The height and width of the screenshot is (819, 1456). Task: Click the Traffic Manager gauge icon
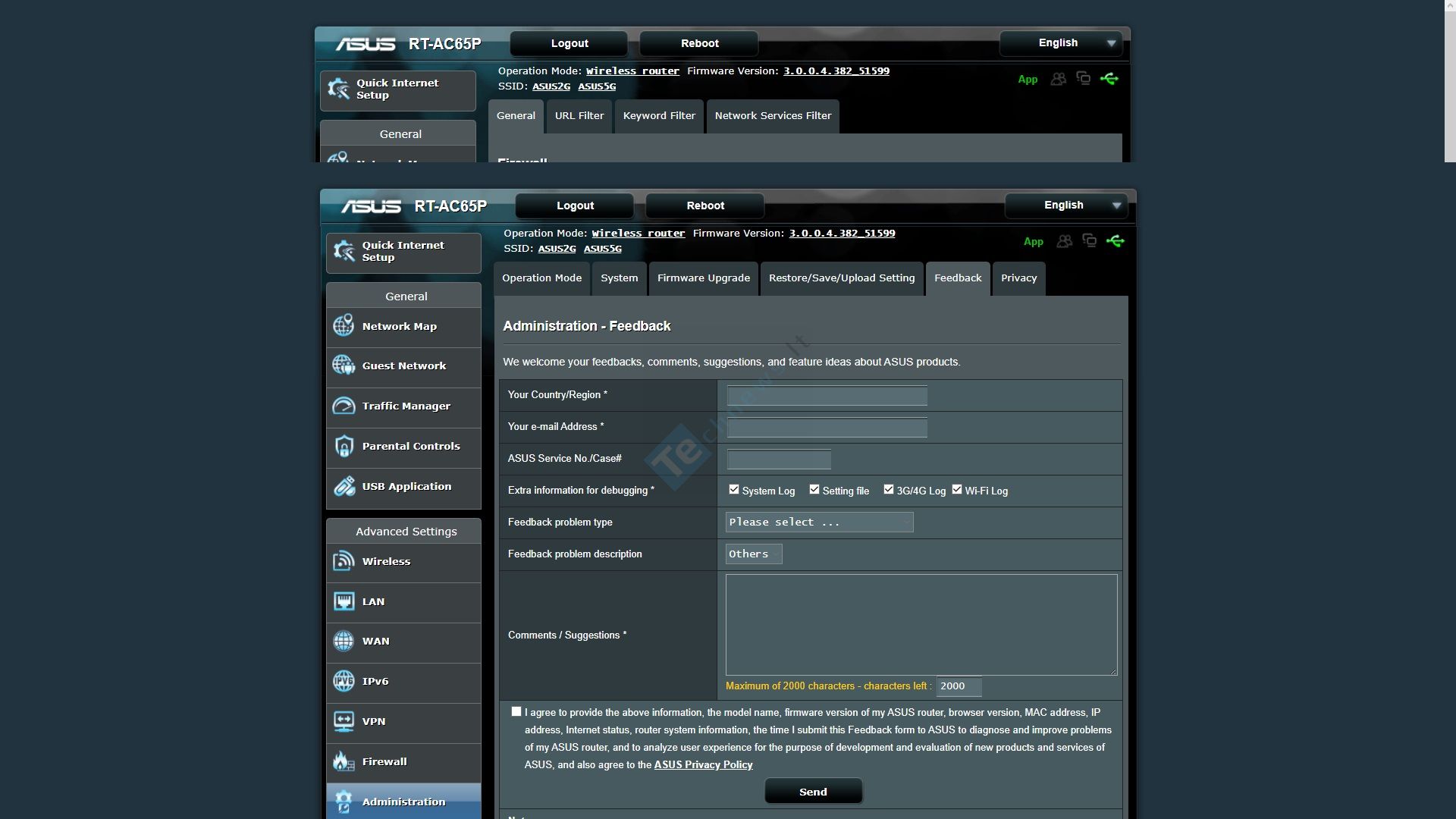point(344,406)
